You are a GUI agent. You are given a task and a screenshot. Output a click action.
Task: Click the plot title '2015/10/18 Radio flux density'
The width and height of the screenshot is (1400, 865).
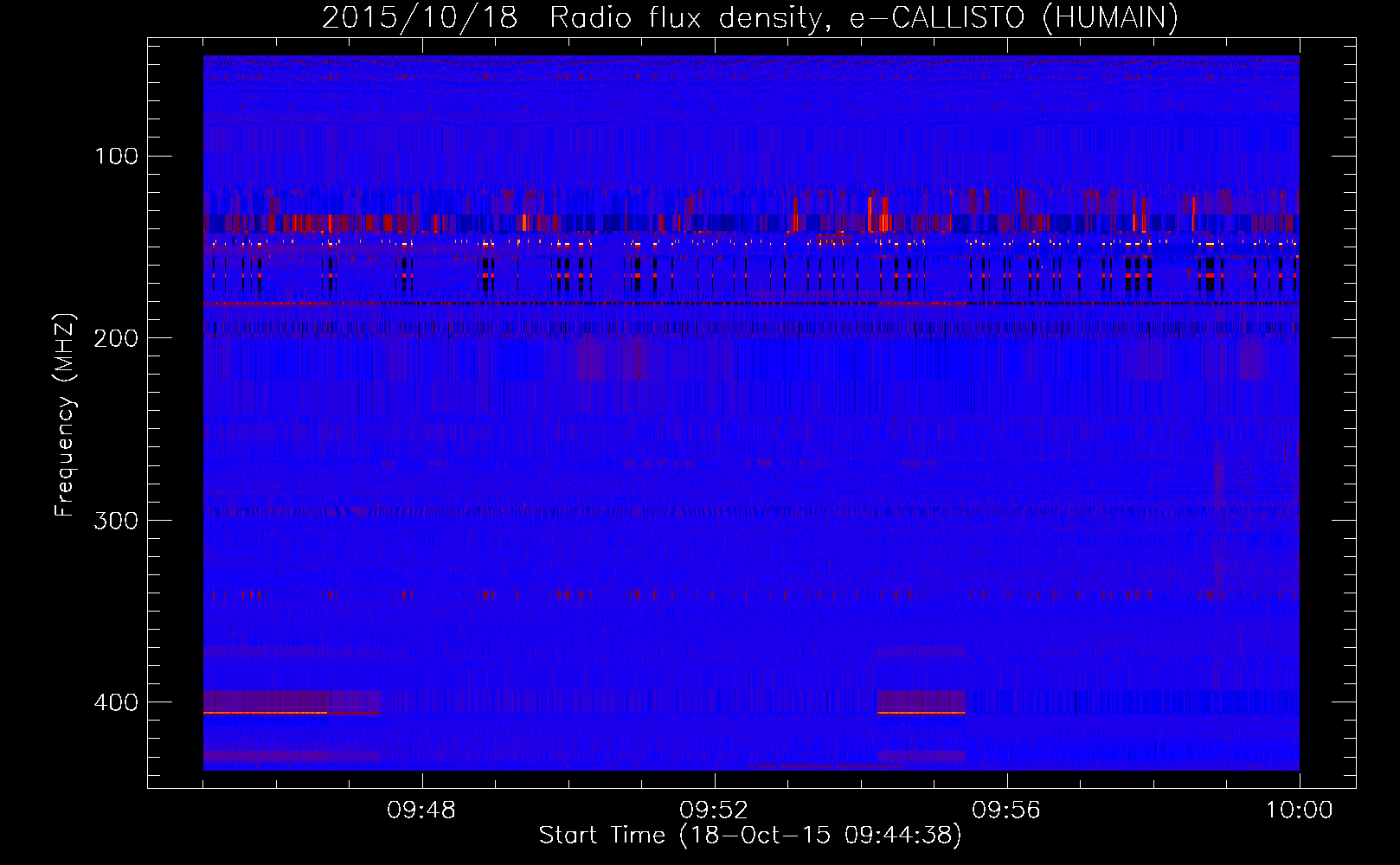(750, 17)
